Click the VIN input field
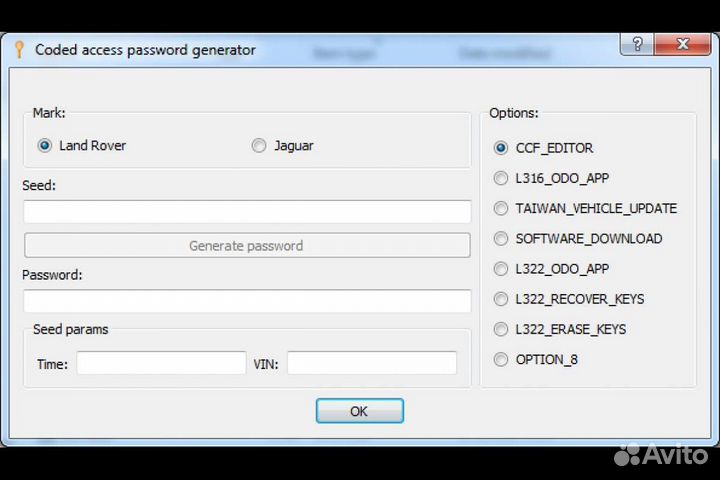The height and width of the screenshot is (480, 720). [371, 363]
